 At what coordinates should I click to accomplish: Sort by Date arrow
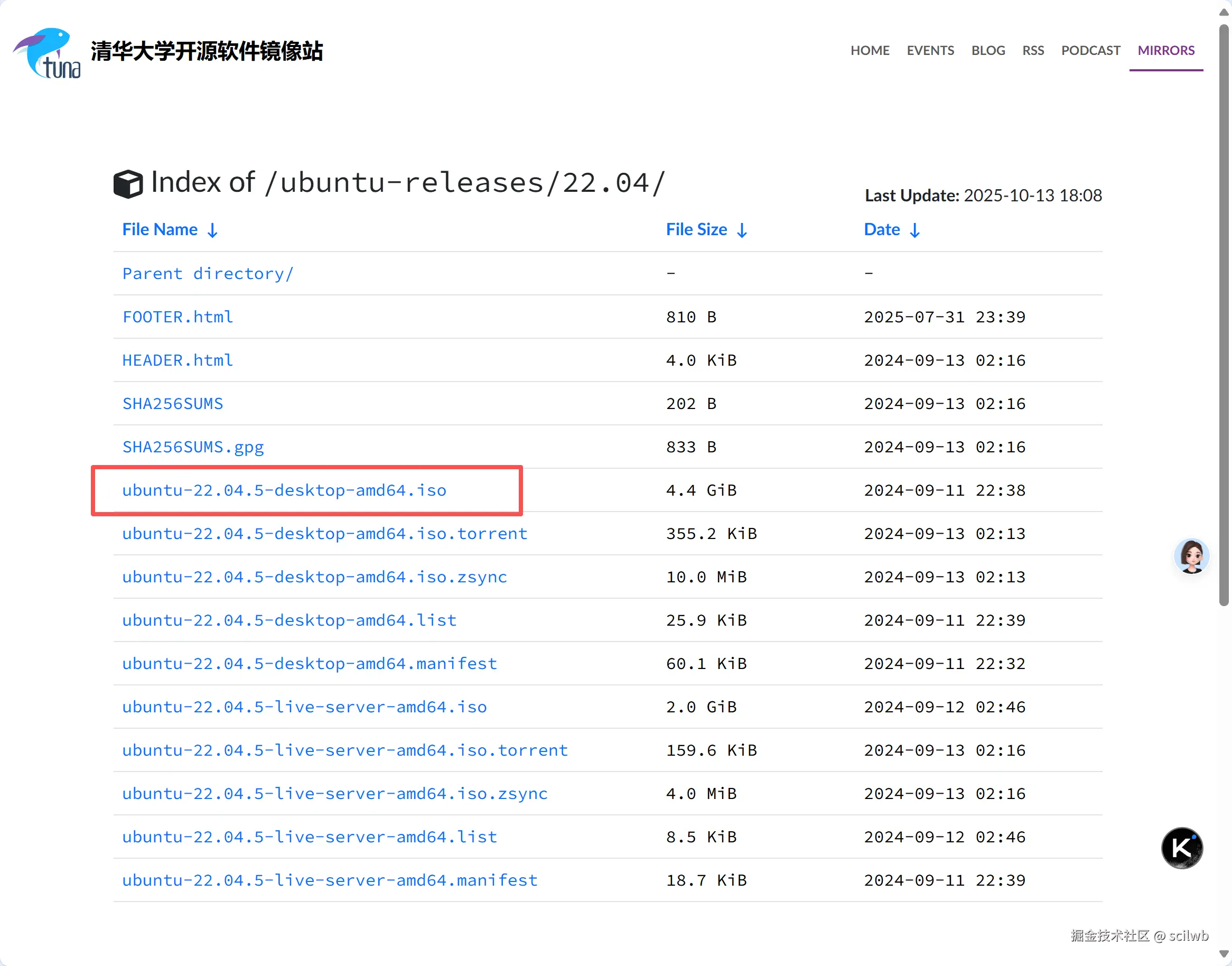click(x=914, y=230)
